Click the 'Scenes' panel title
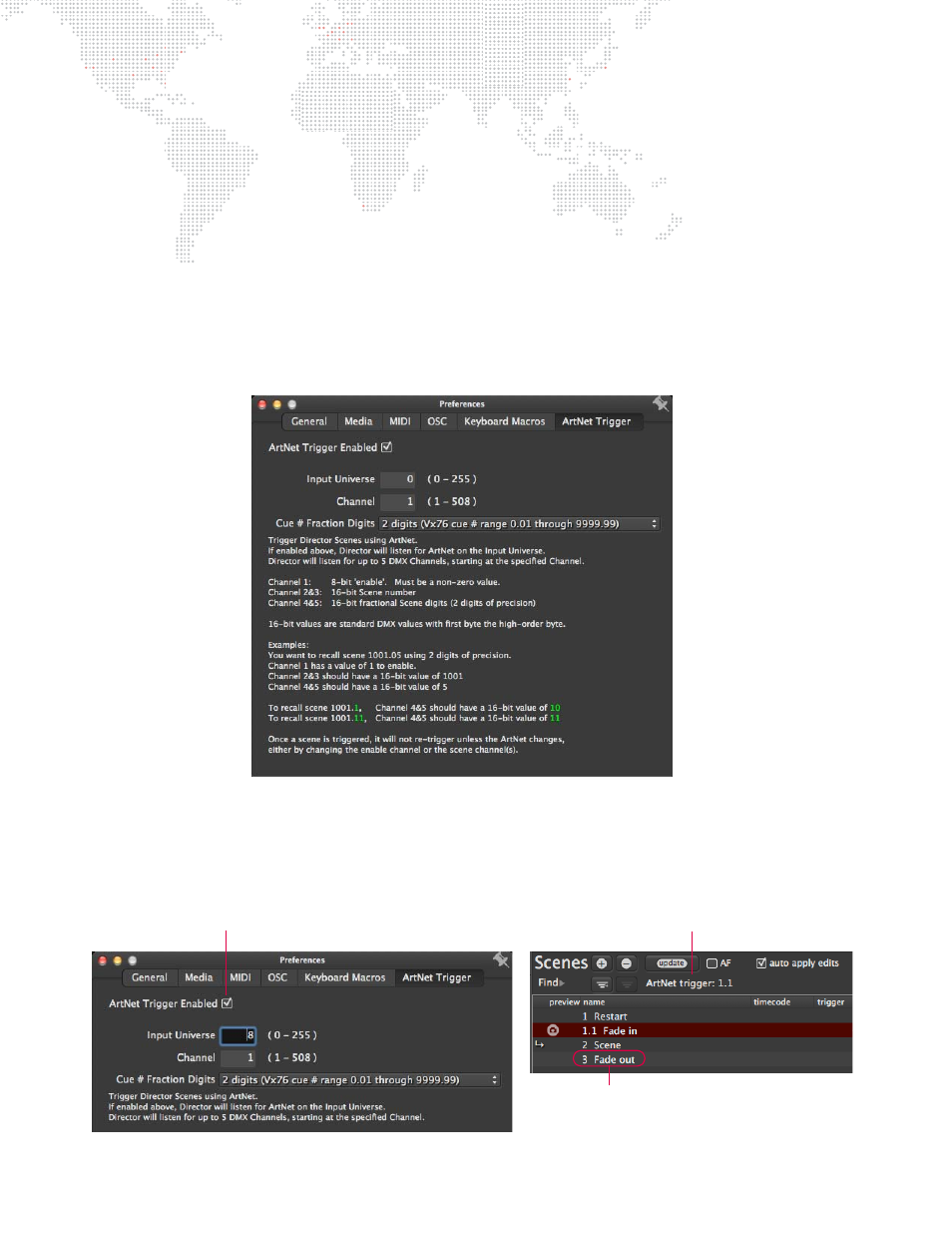The image size is (952, 1233). pyautogui.click(x=561, y=962)
